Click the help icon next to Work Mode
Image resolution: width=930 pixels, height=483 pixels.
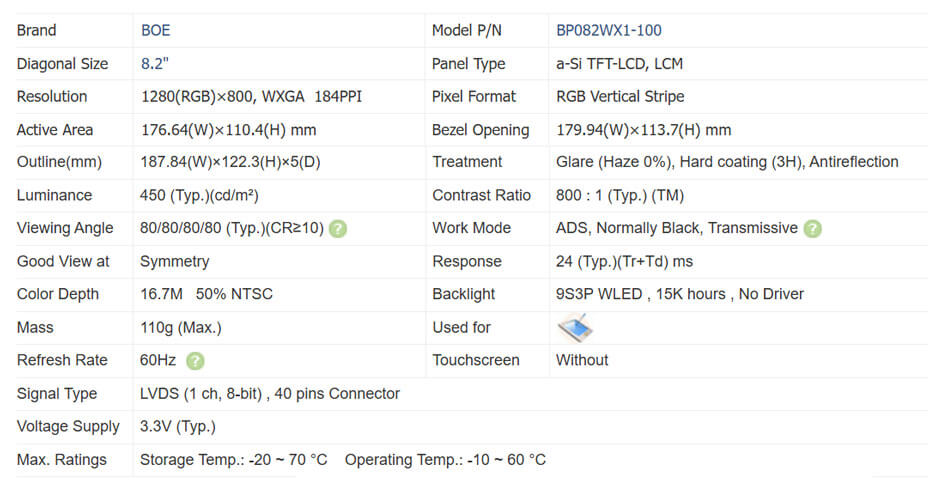[812, 228]
